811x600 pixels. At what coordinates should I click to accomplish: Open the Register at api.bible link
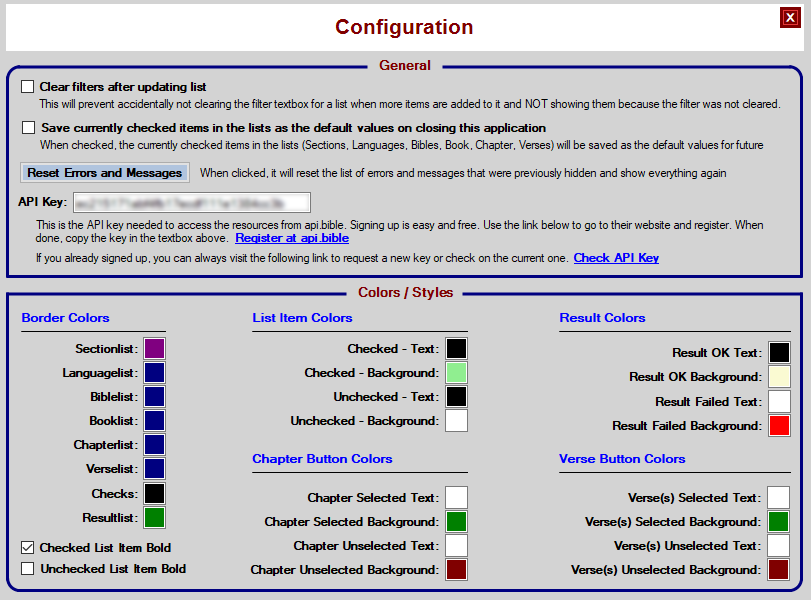[x=292, y=238]
